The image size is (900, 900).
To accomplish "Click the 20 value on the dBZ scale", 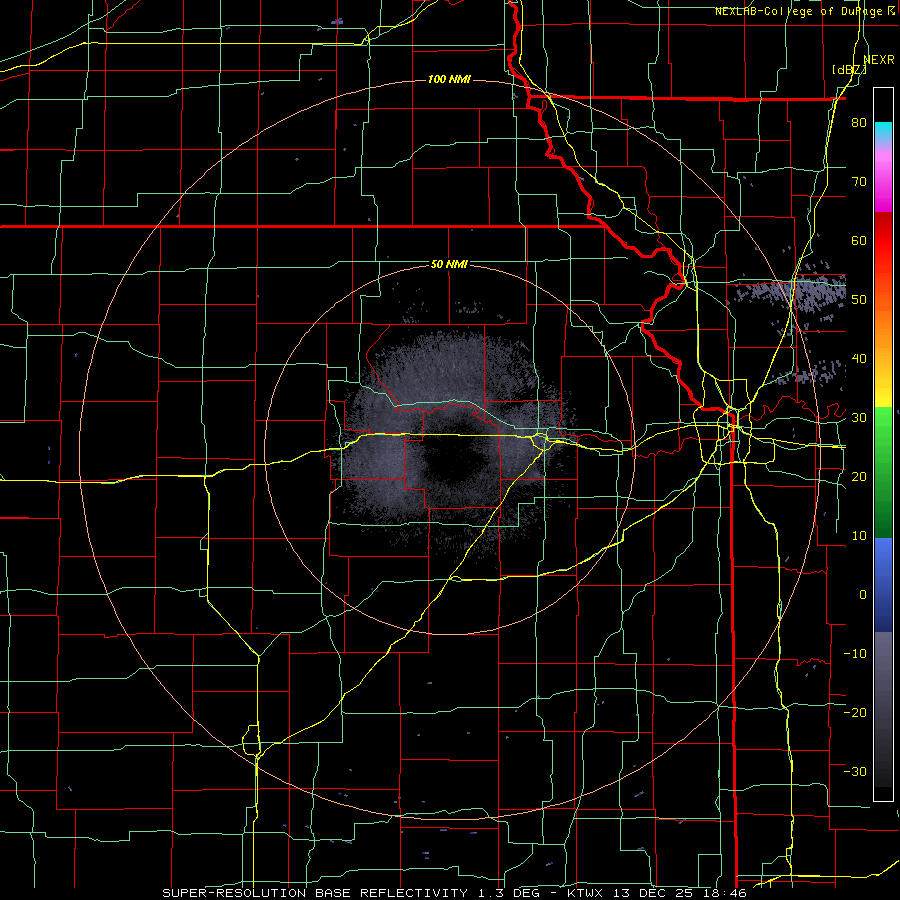I will tap(859, 476).
